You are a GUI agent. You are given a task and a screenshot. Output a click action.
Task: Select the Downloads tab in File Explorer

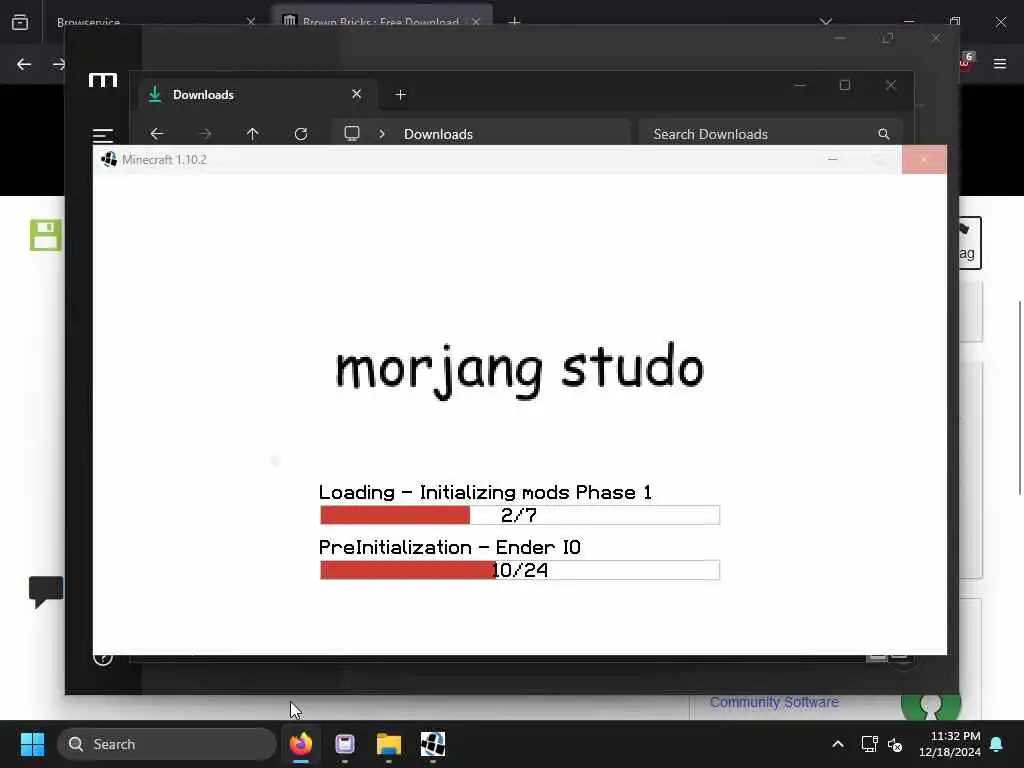pyautogui.click(x=256, y=95)
